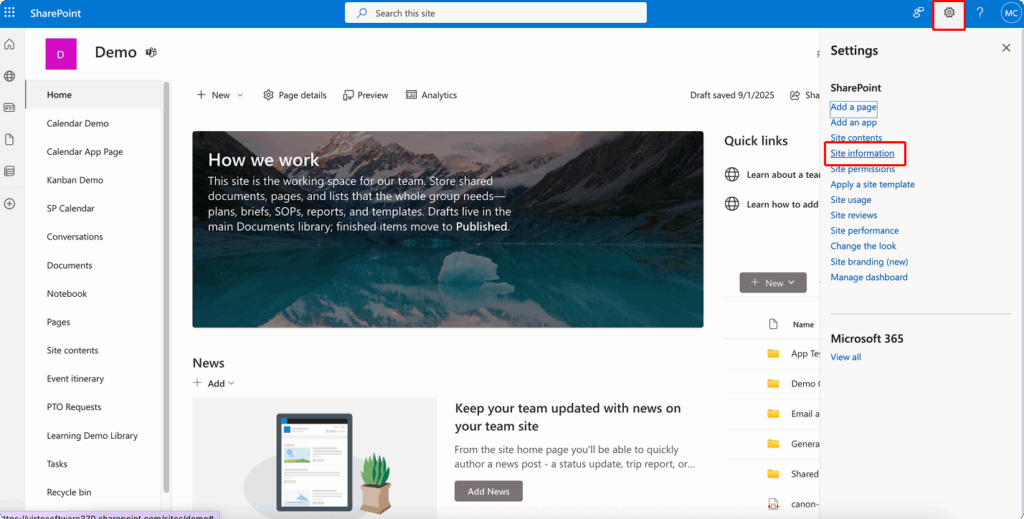Click the Search this site field
The width and height of the screenshot is (1024, 519).
click(495, 13)
